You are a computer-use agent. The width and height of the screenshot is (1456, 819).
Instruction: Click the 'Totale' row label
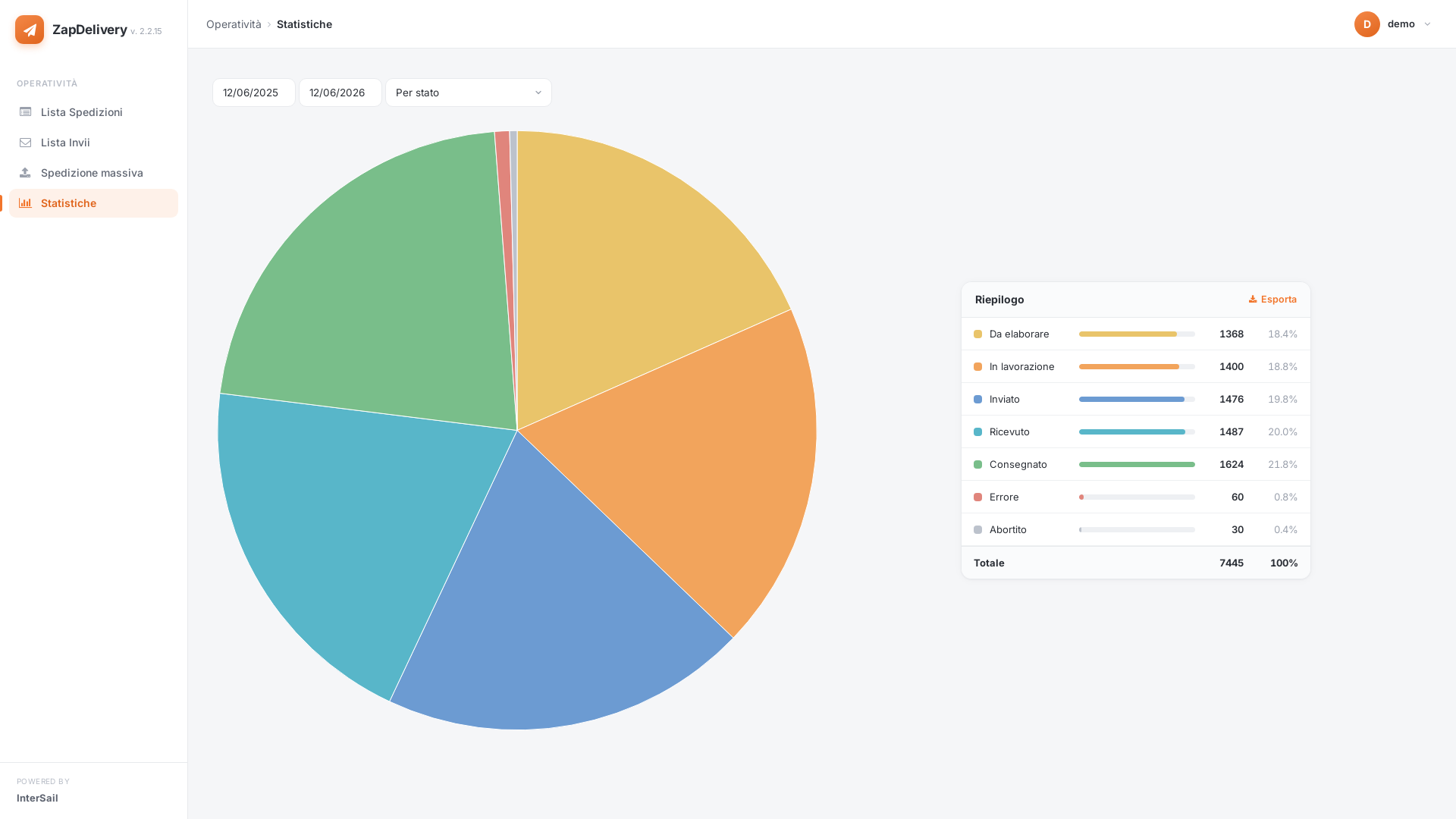click(x=989, y=563)
